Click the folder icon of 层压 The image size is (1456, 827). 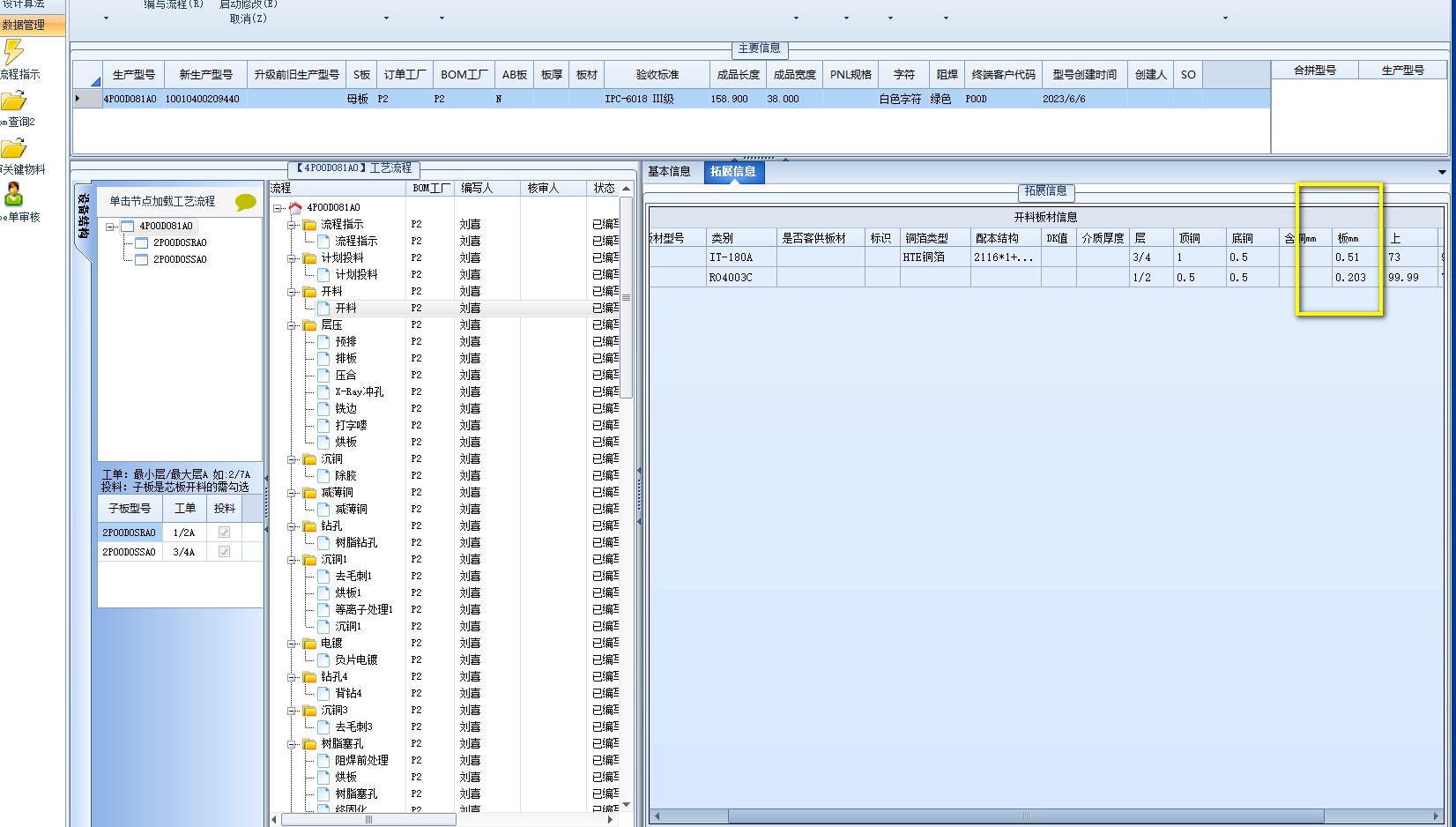[x=309, y=324]
